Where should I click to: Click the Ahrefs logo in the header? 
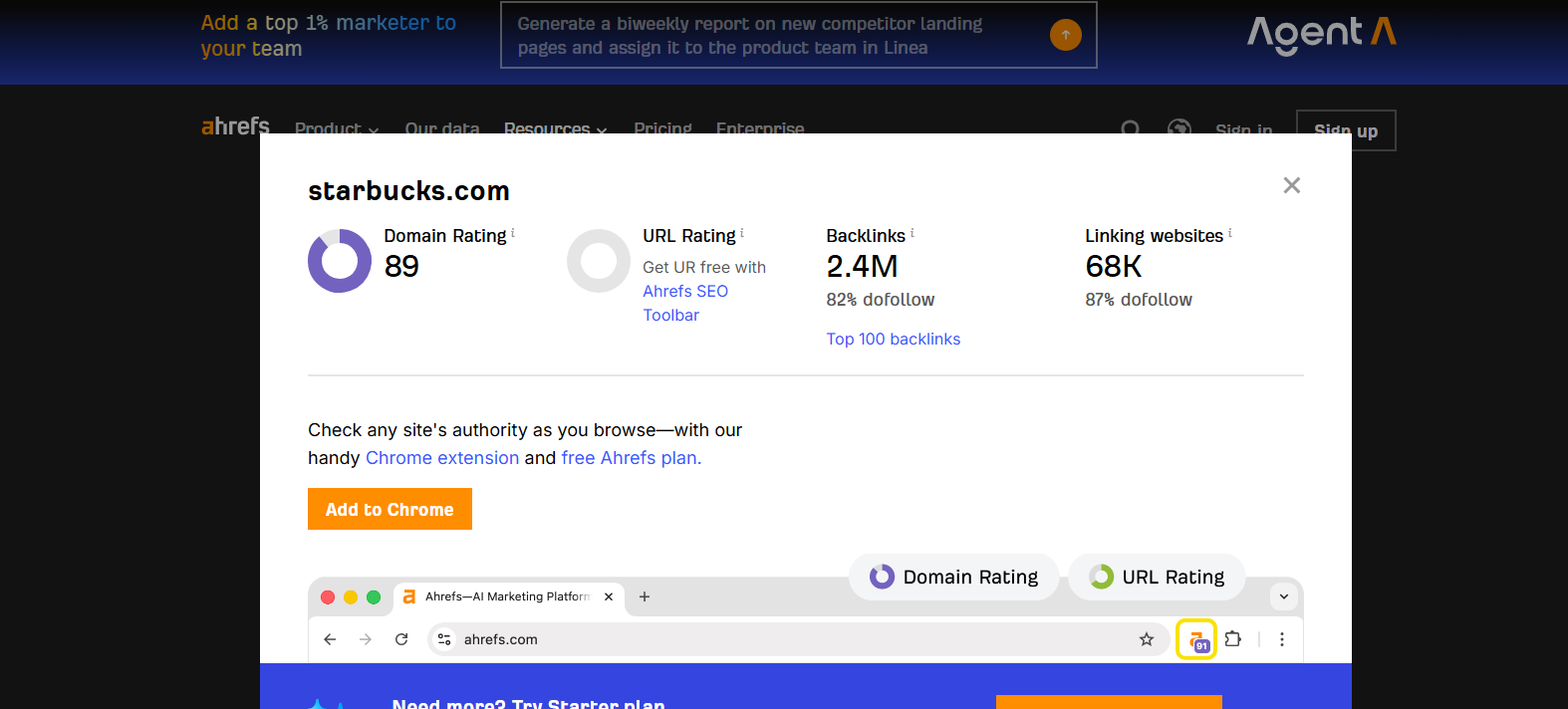click(235, 126)
